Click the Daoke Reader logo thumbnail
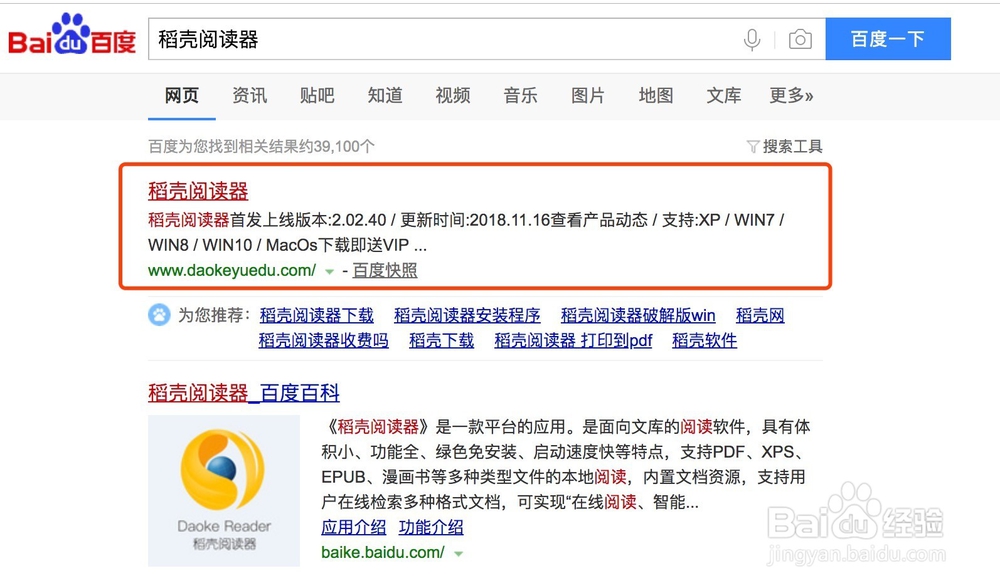 click(x=224, y=490)
